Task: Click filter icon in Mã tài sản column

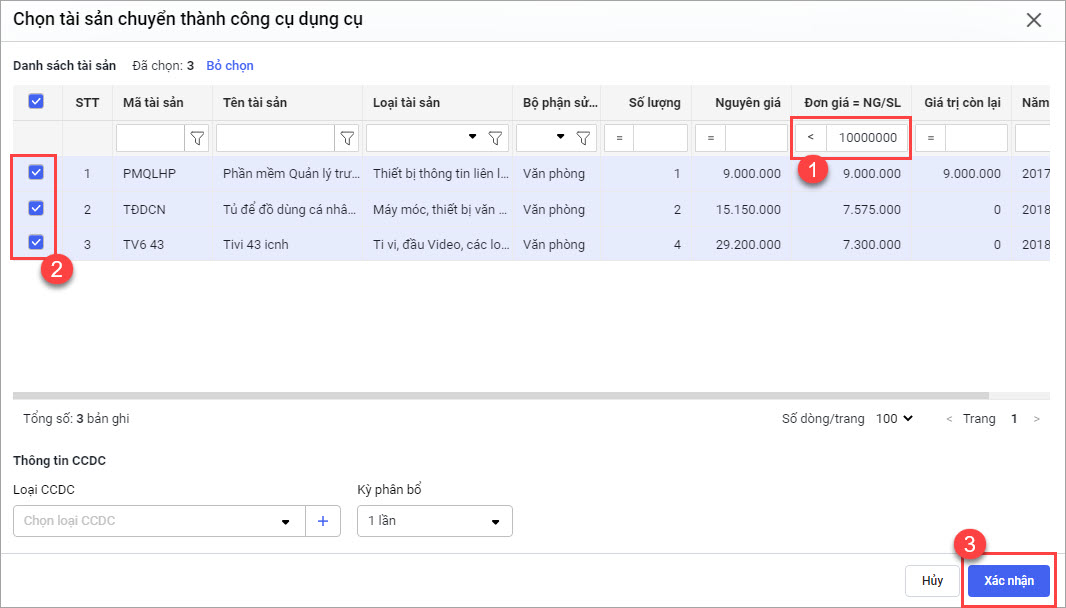Action: [x=198, y=138]
